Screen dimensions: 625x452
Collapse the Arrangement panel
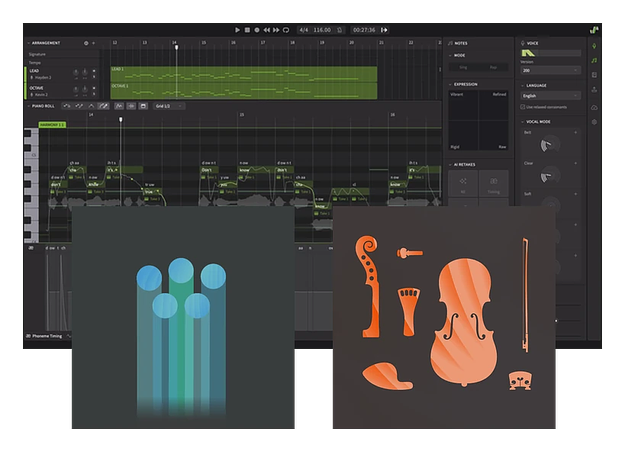29,43
